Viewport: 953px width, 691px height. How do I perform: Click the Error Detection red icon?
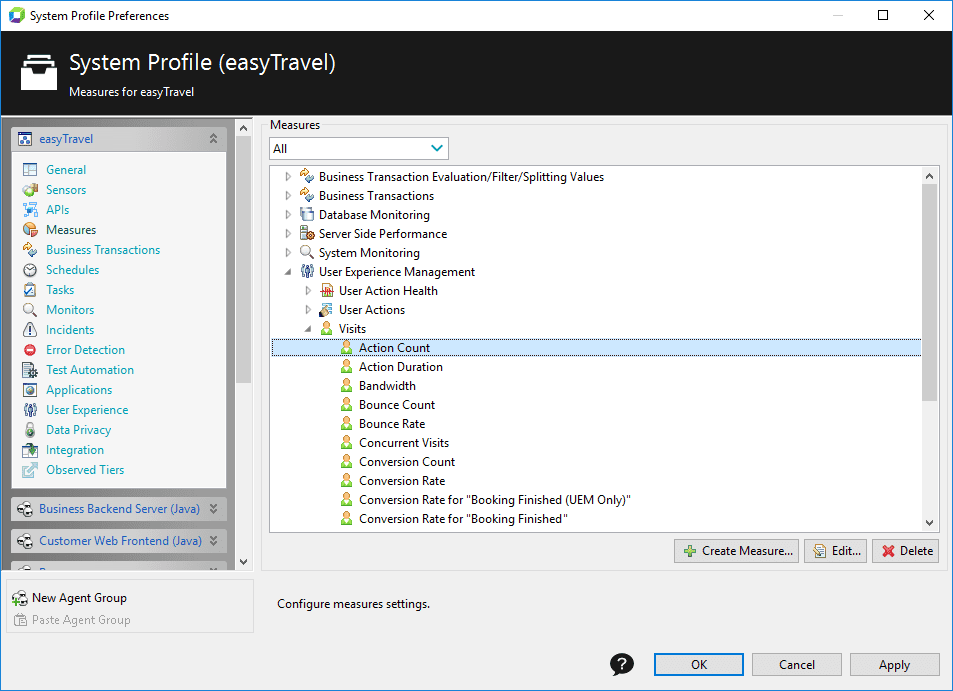(x=30, y=350)
